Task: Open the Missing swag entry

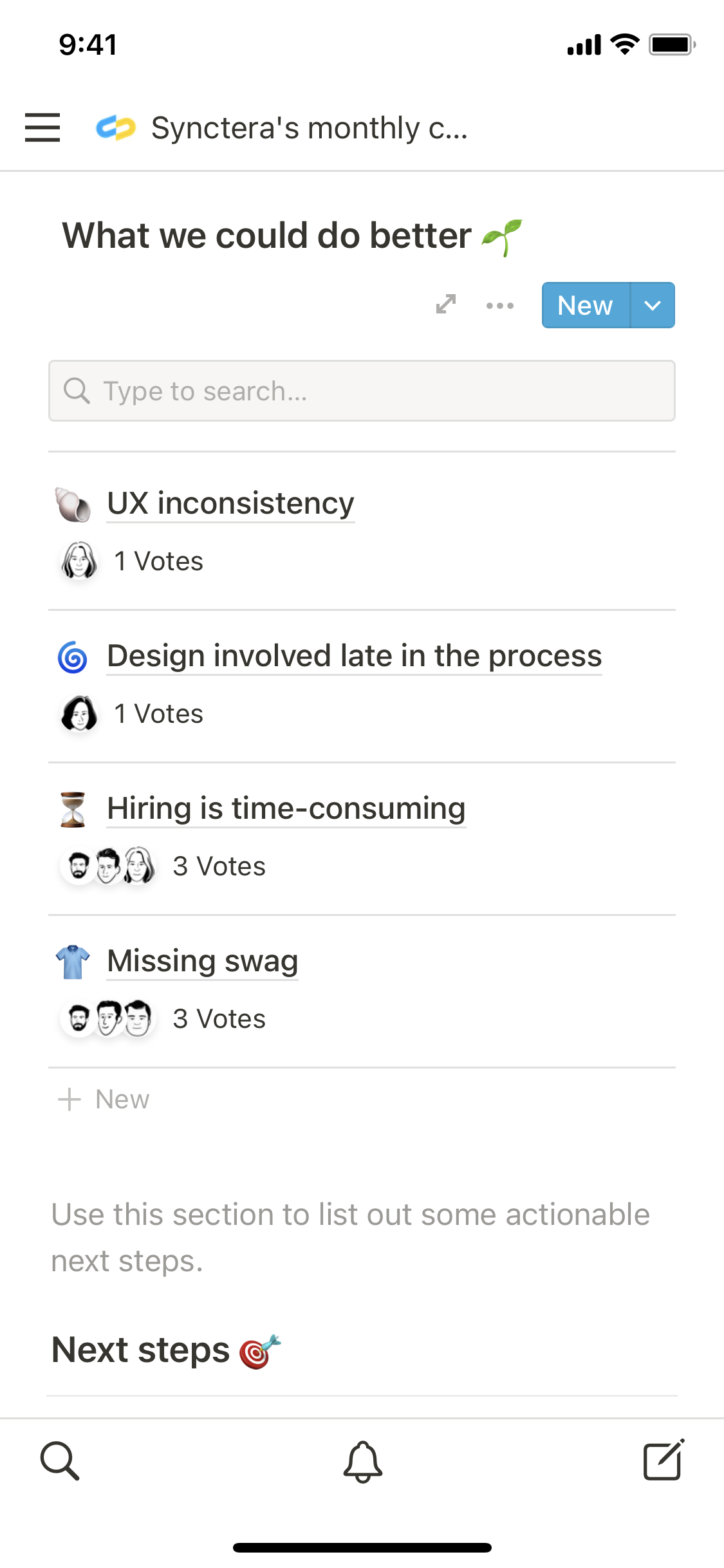Action: 202,961
